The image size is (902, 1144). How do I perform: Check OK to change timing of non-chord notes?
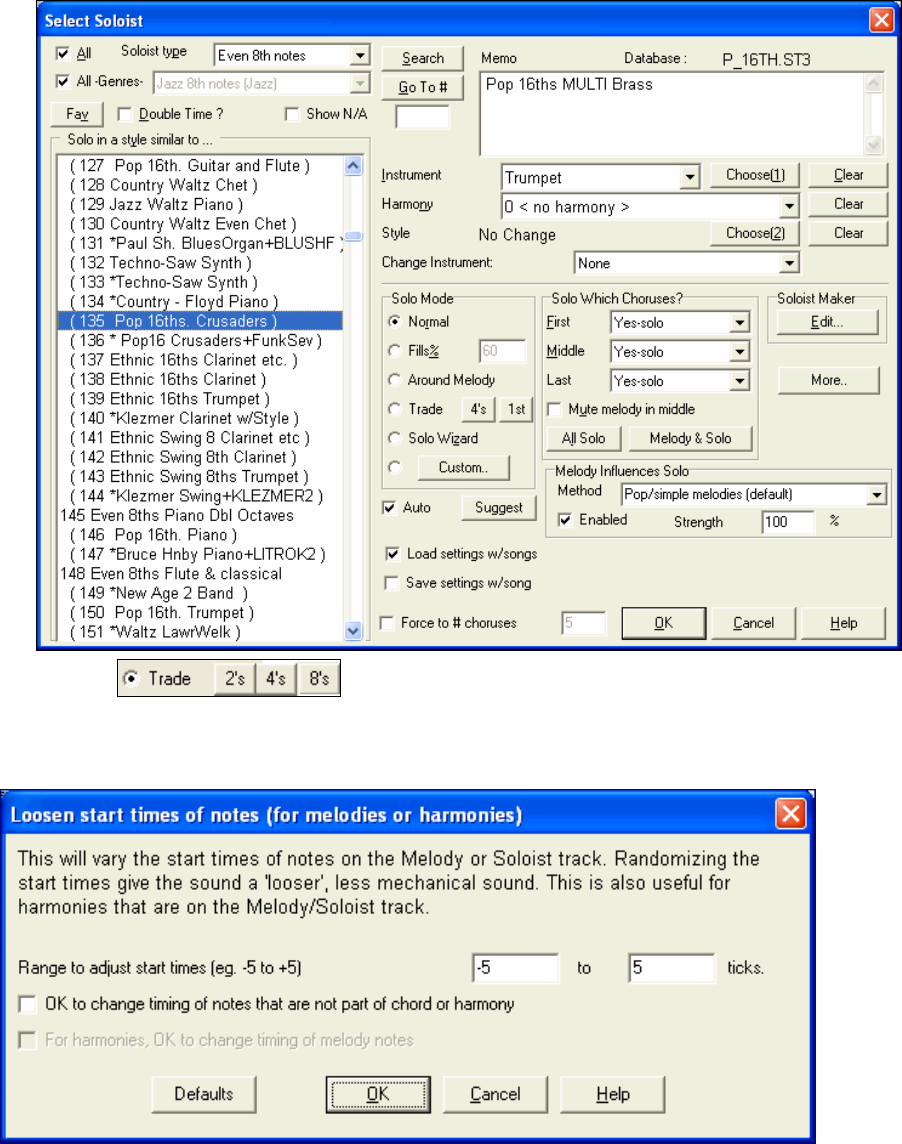[27, 1004]
